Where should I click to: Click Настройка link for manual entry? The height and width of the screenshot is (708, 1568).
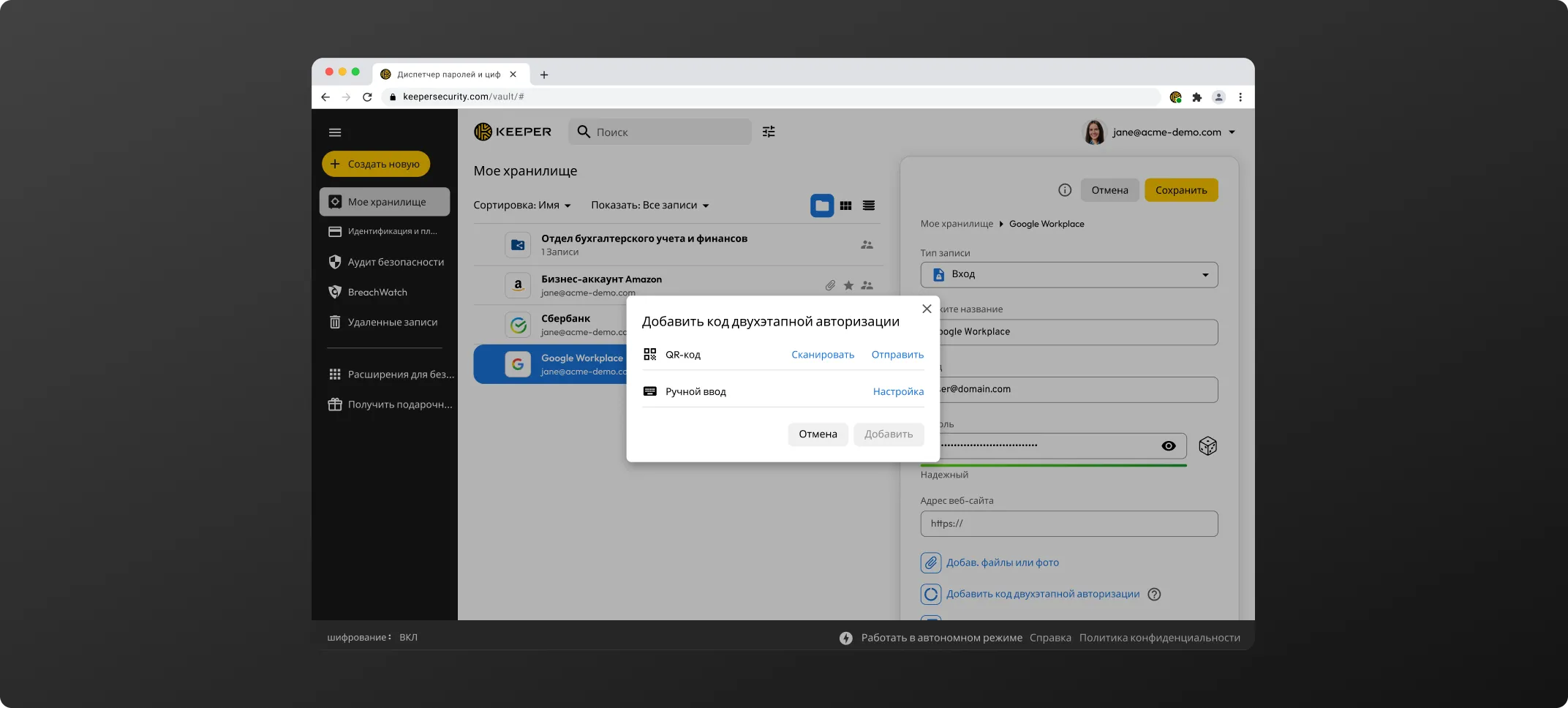pos(898,391)
